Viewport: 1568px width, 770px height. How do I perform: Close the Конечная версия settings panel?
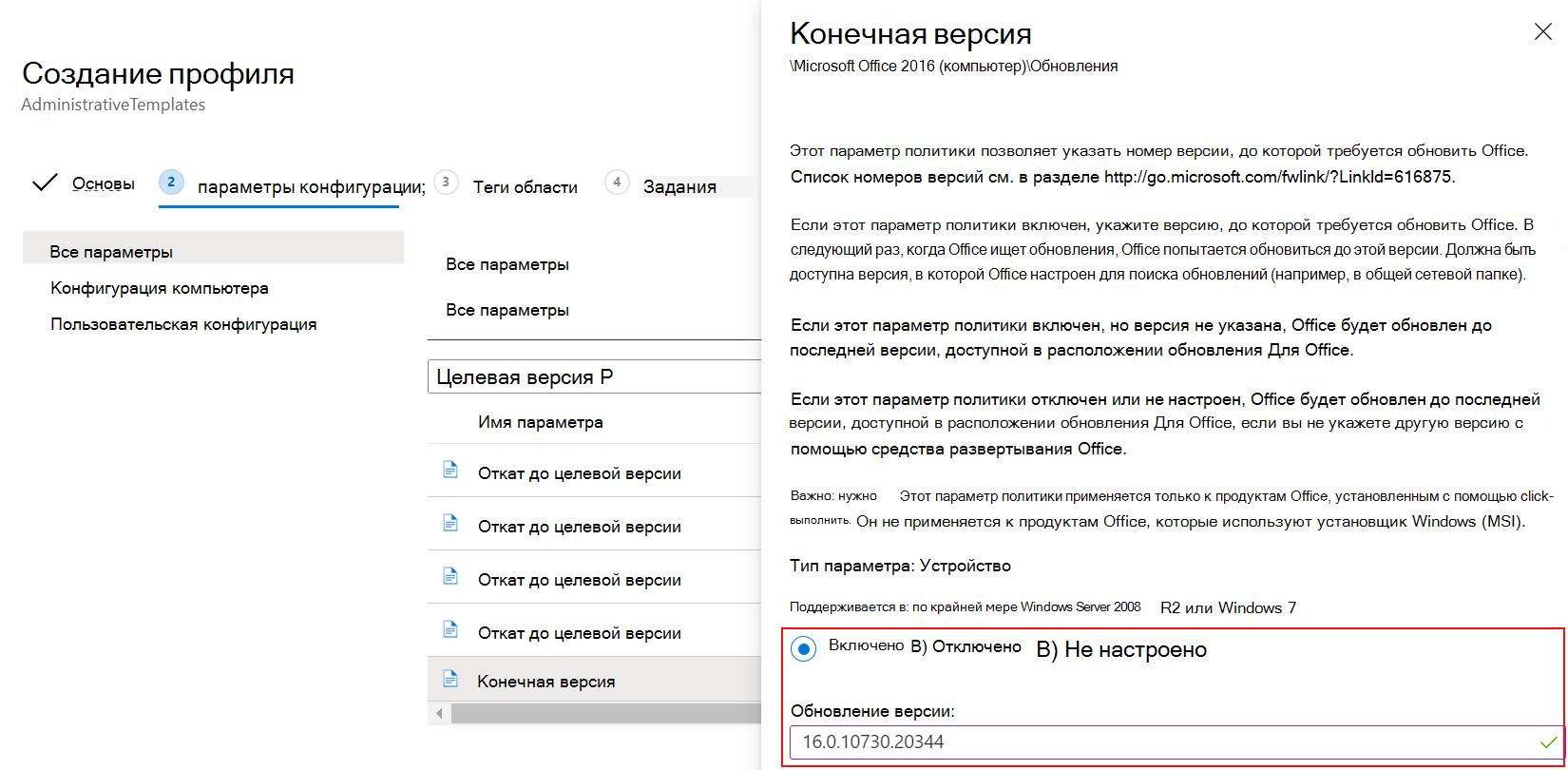(x=1543, y=32)
